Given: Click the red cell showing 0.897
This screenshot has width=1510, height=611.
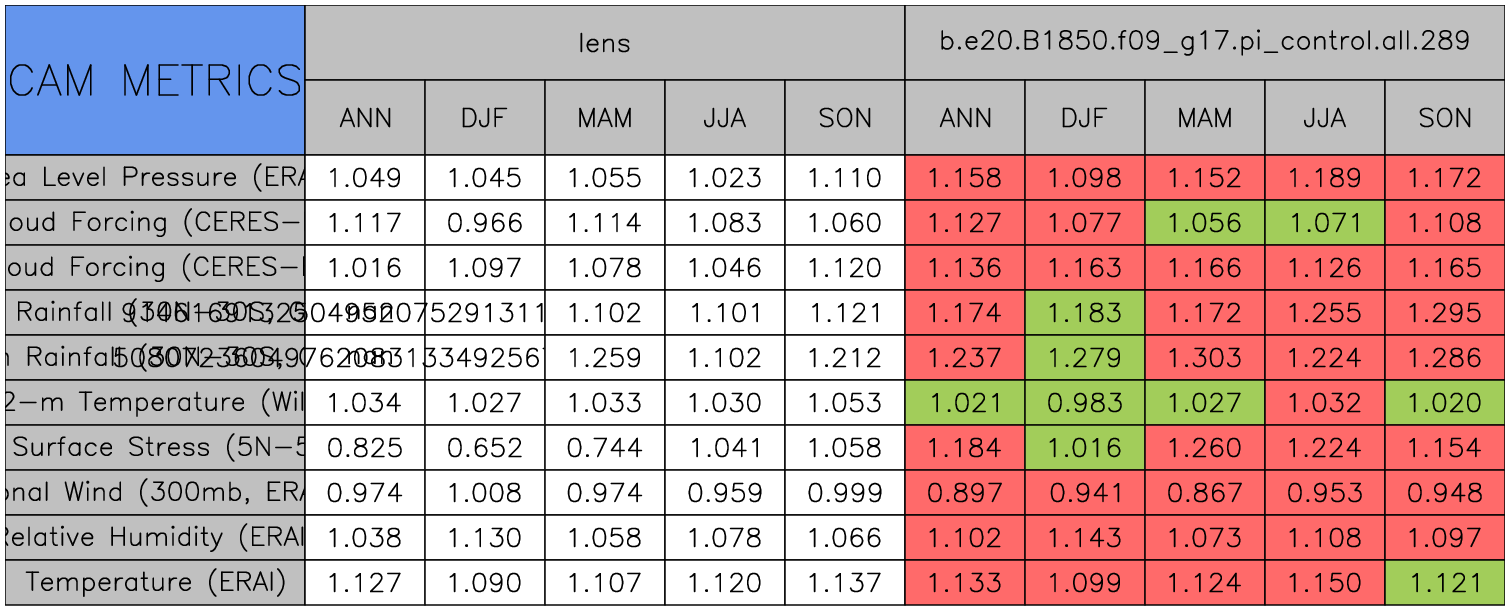Looking at the screenshot, I should click(x=964, y=493).
